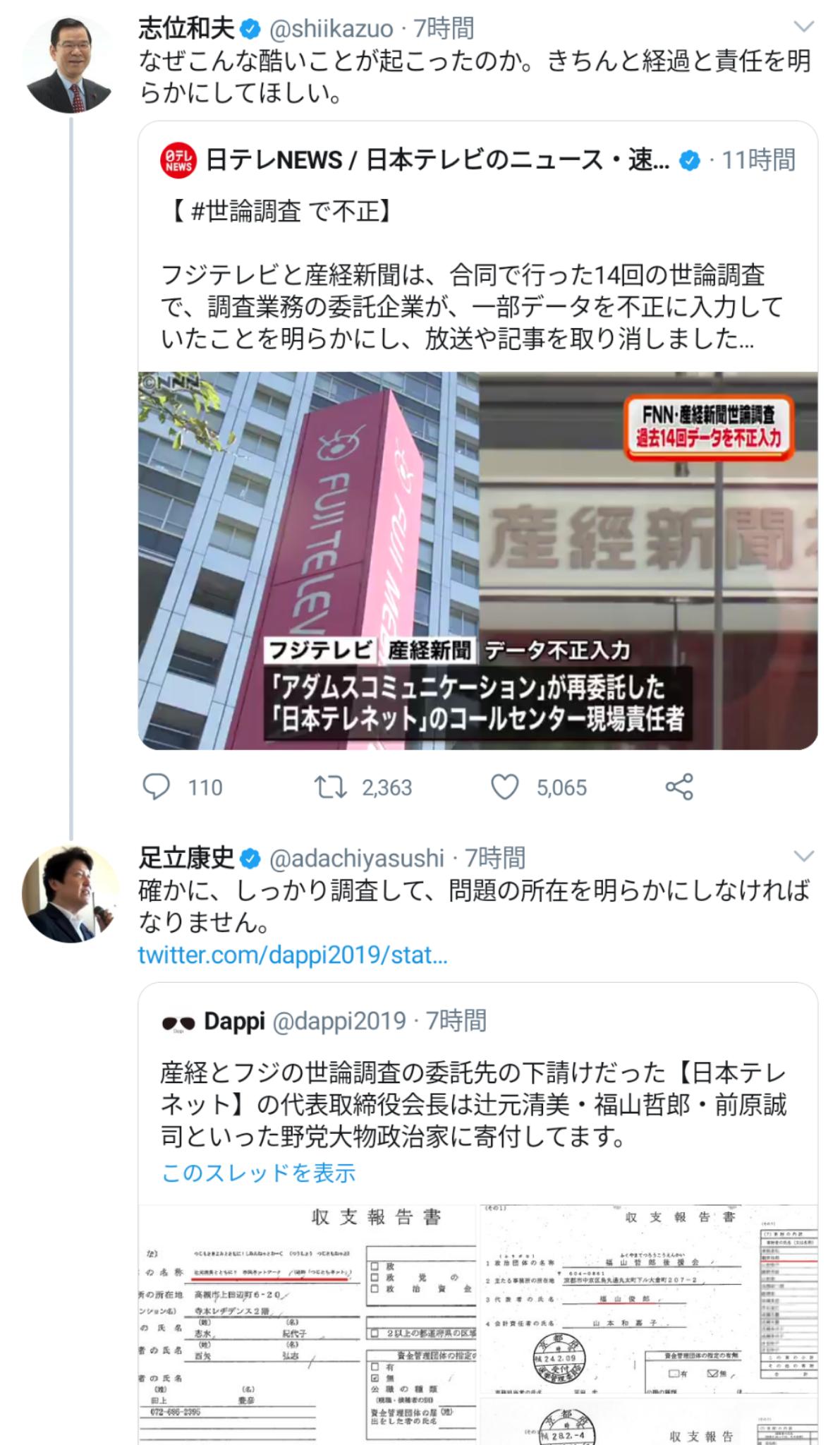Open the @adachiyasushi handle

coord(357,859)
